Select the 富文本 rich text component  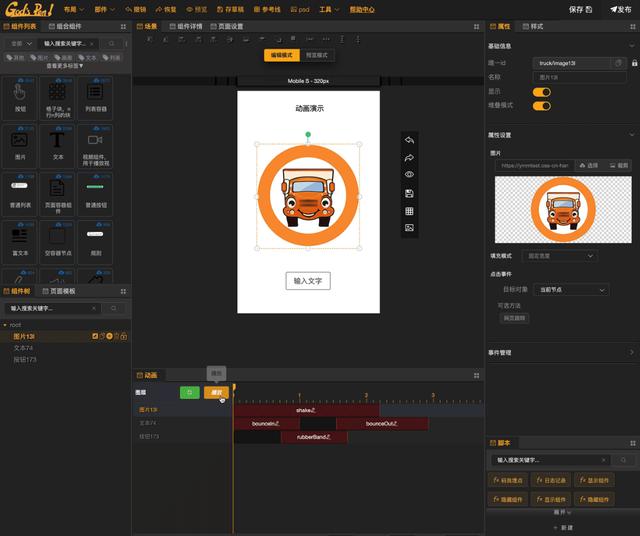pos(20,242)
